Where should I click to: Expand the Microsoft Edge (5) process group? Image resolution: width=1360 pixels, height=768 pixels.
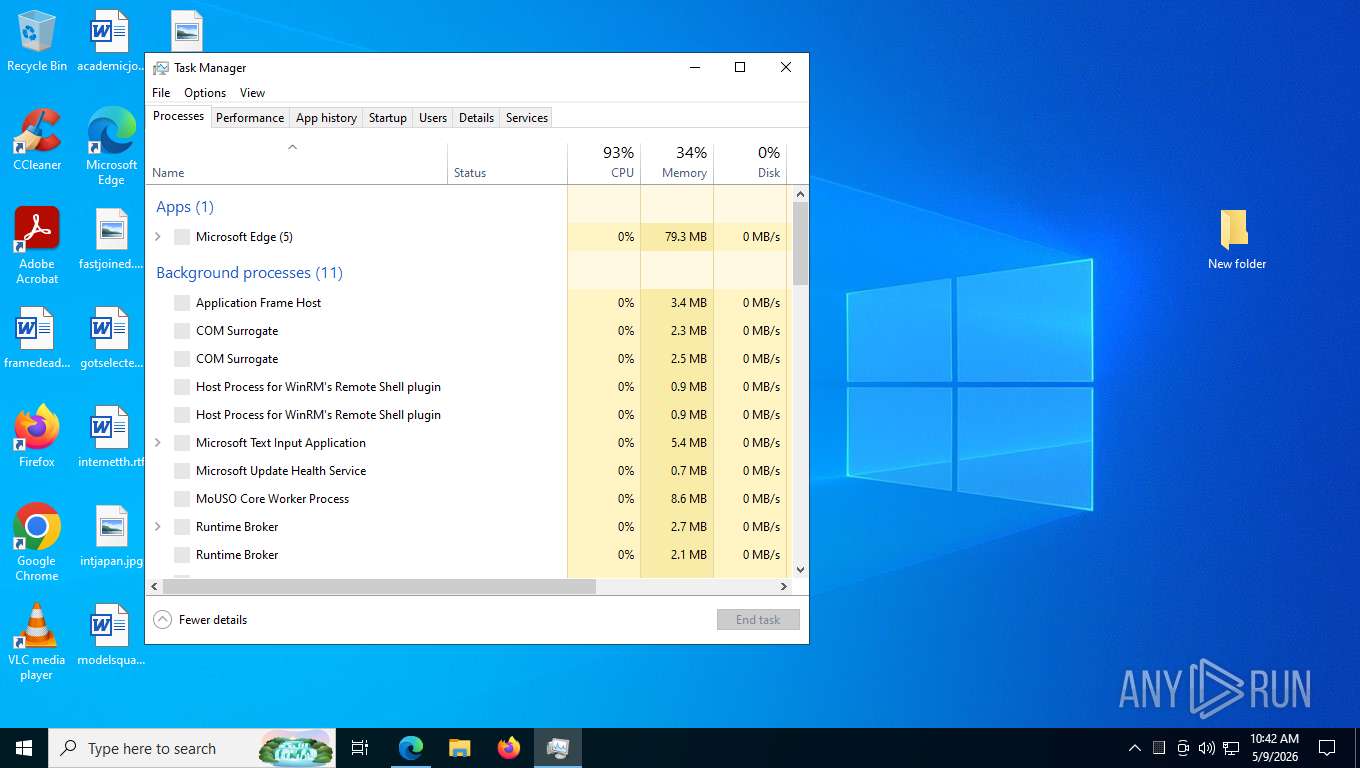click(x=158, y=237)
